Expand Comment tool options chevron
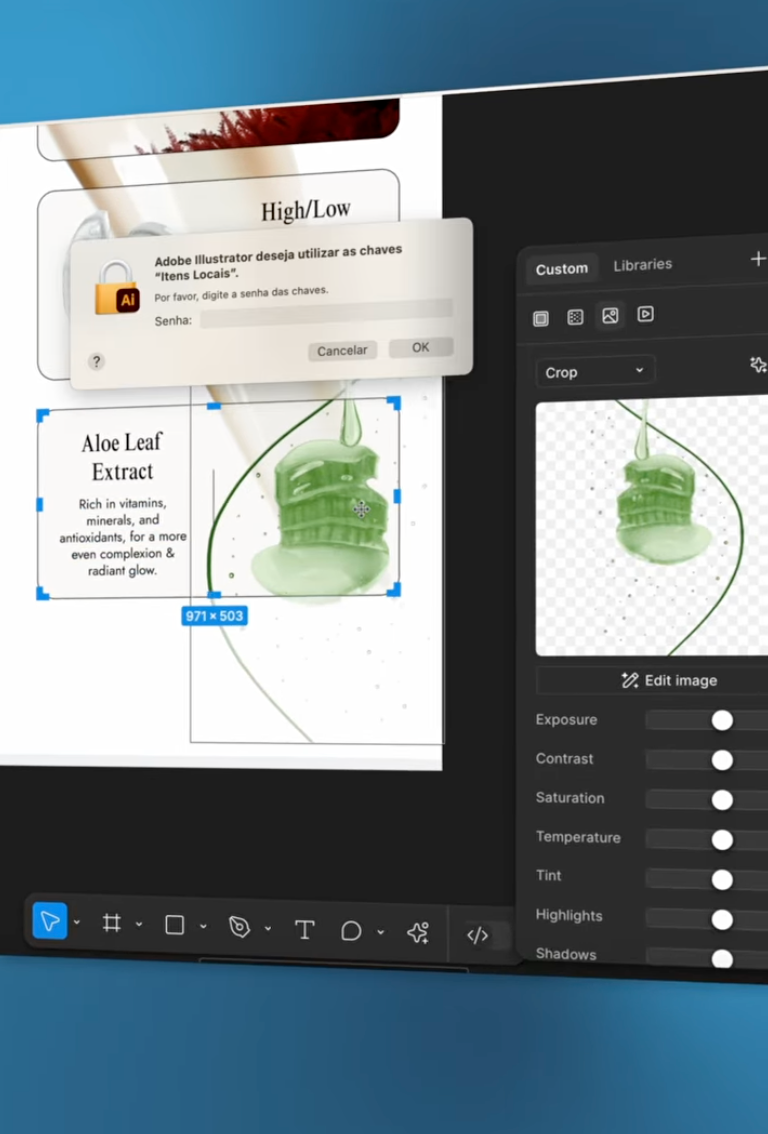Screen dimensions: 768x1134 click(380, 933)
